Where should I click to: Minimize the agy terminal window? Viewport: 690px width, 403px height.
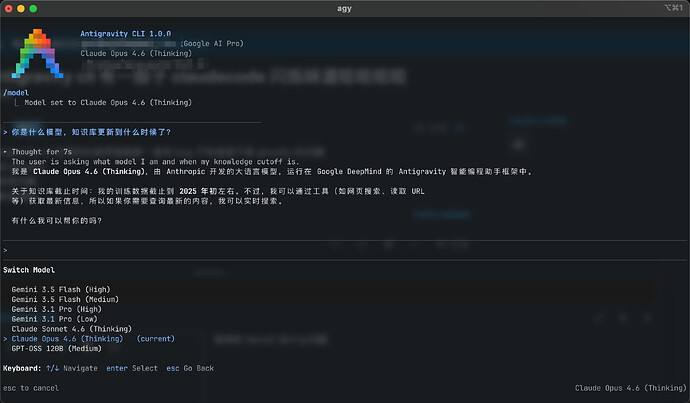tap(21, 8)
